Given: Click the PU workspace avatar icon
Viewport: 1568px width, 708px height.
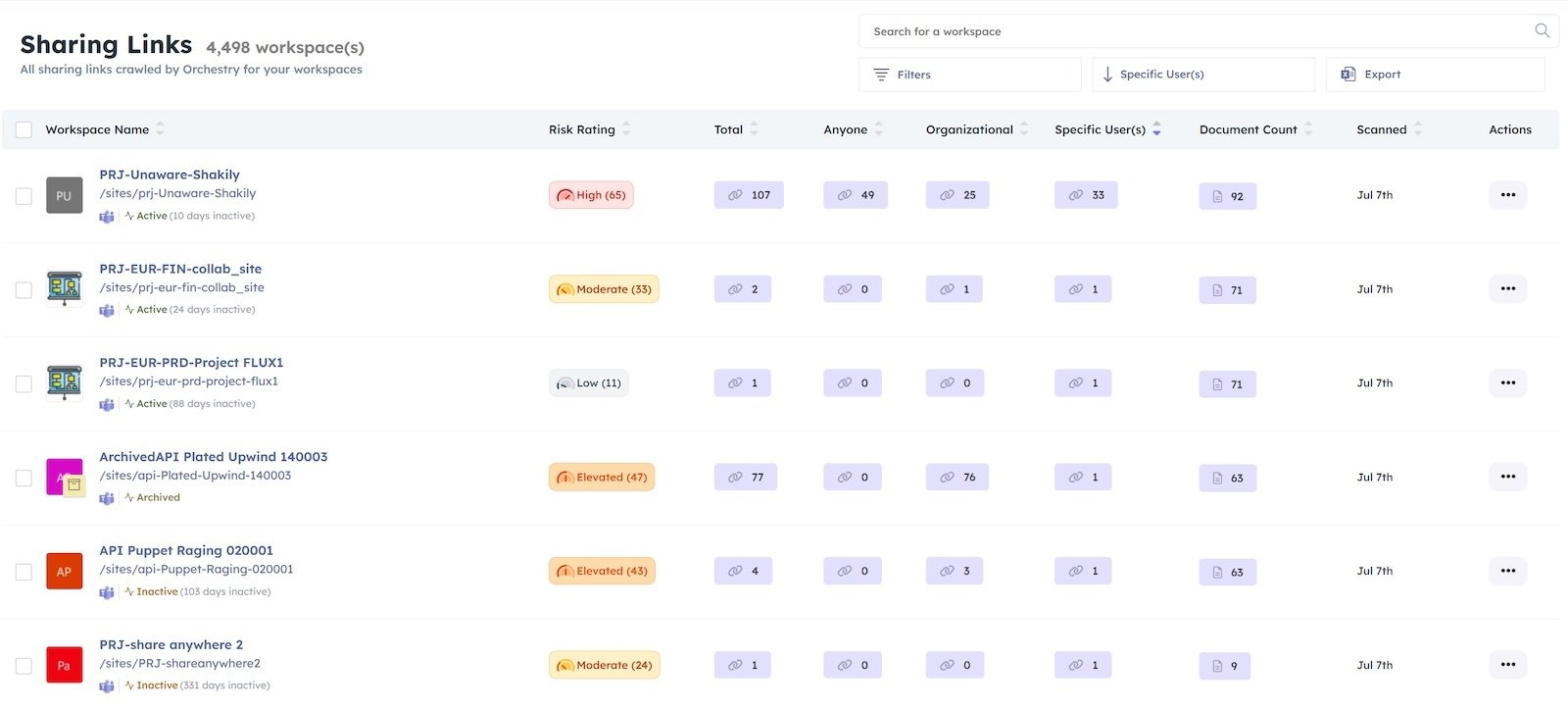Looking at the screenshot, I should click(x=64, y=195).
